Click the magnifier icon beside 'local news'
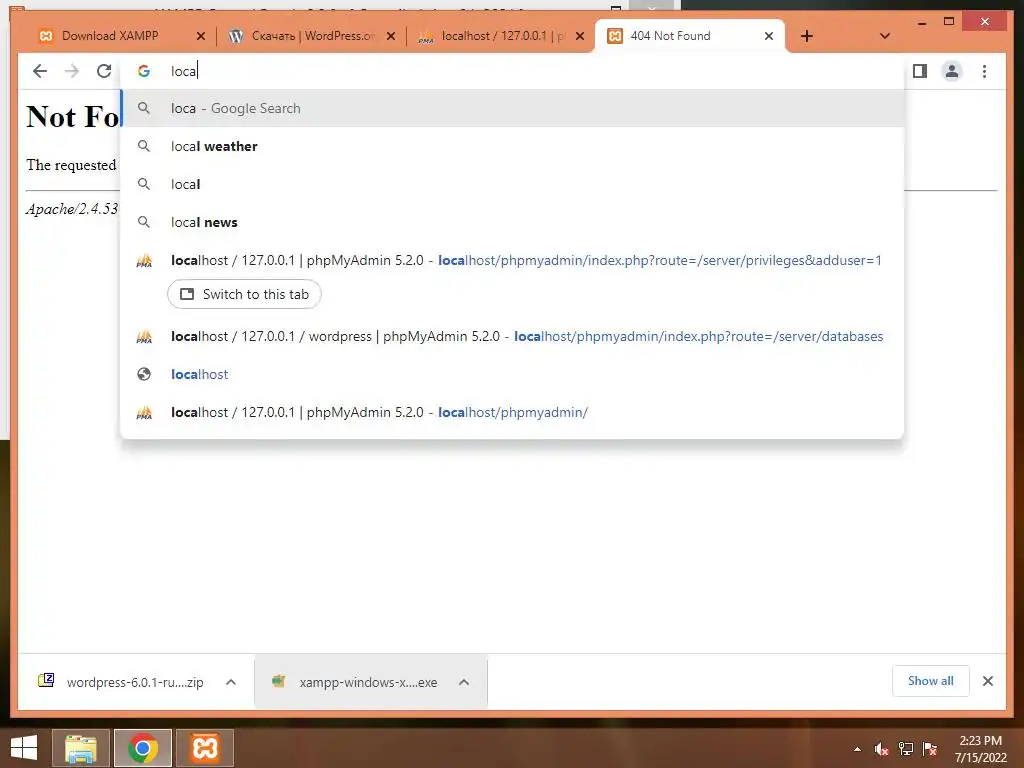Screen dimensions: 1024x768 pos(144,222)
